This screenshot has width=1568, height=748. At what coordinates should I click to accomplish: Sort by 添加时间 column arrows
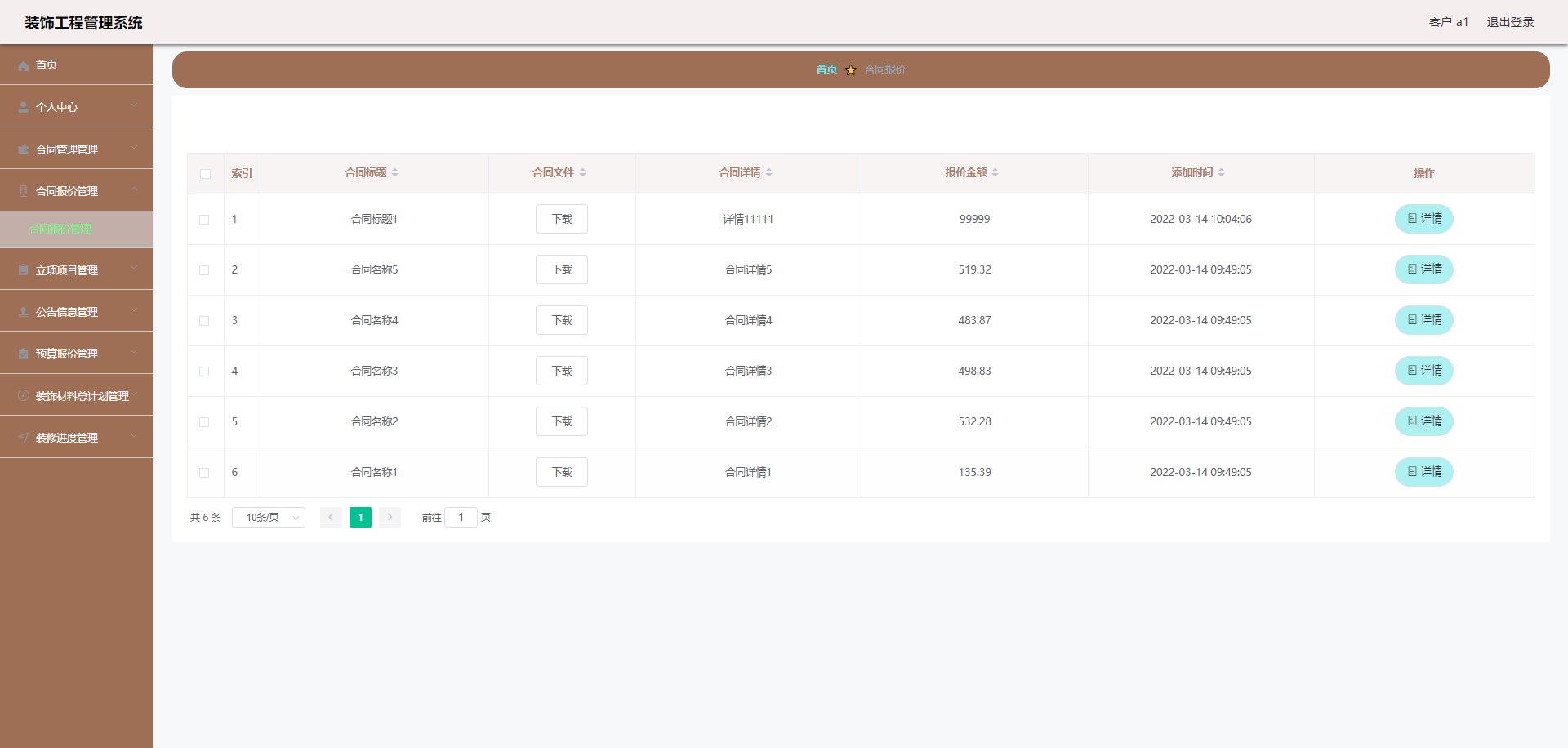point(1222,172)
